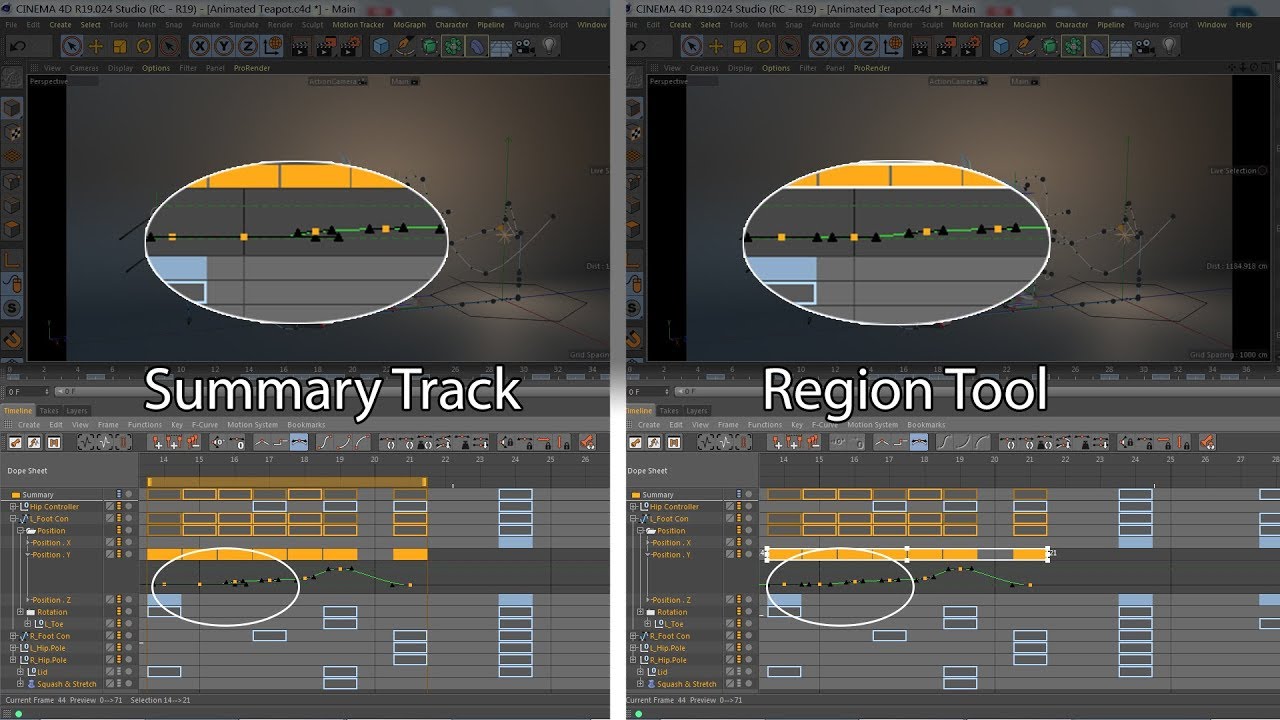The image size is (1280, 720).
Task: Open MoGraph menu in Summary Track pane
Action: pyautogui.click(x=409, y=25)
